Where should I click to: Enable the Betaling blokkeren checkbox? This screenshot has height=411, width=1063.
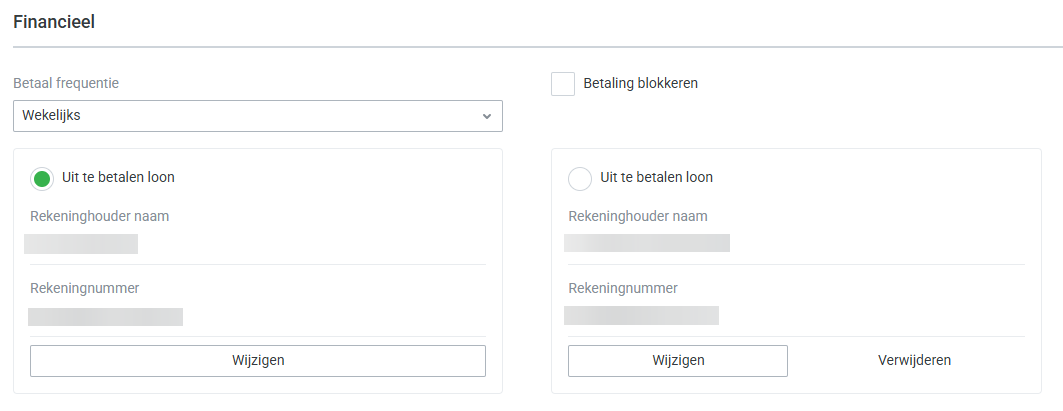tap(563, 84)
